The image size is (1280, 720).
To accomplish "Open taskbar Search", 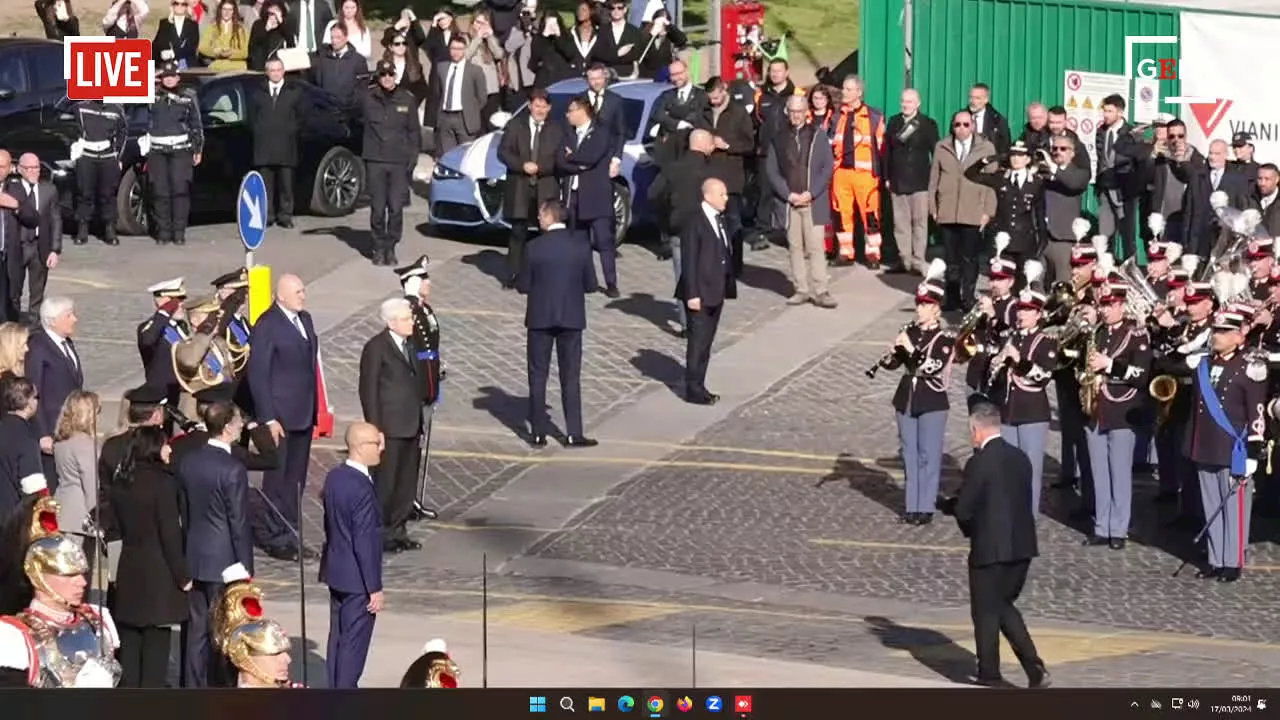I will coord(567,704).
